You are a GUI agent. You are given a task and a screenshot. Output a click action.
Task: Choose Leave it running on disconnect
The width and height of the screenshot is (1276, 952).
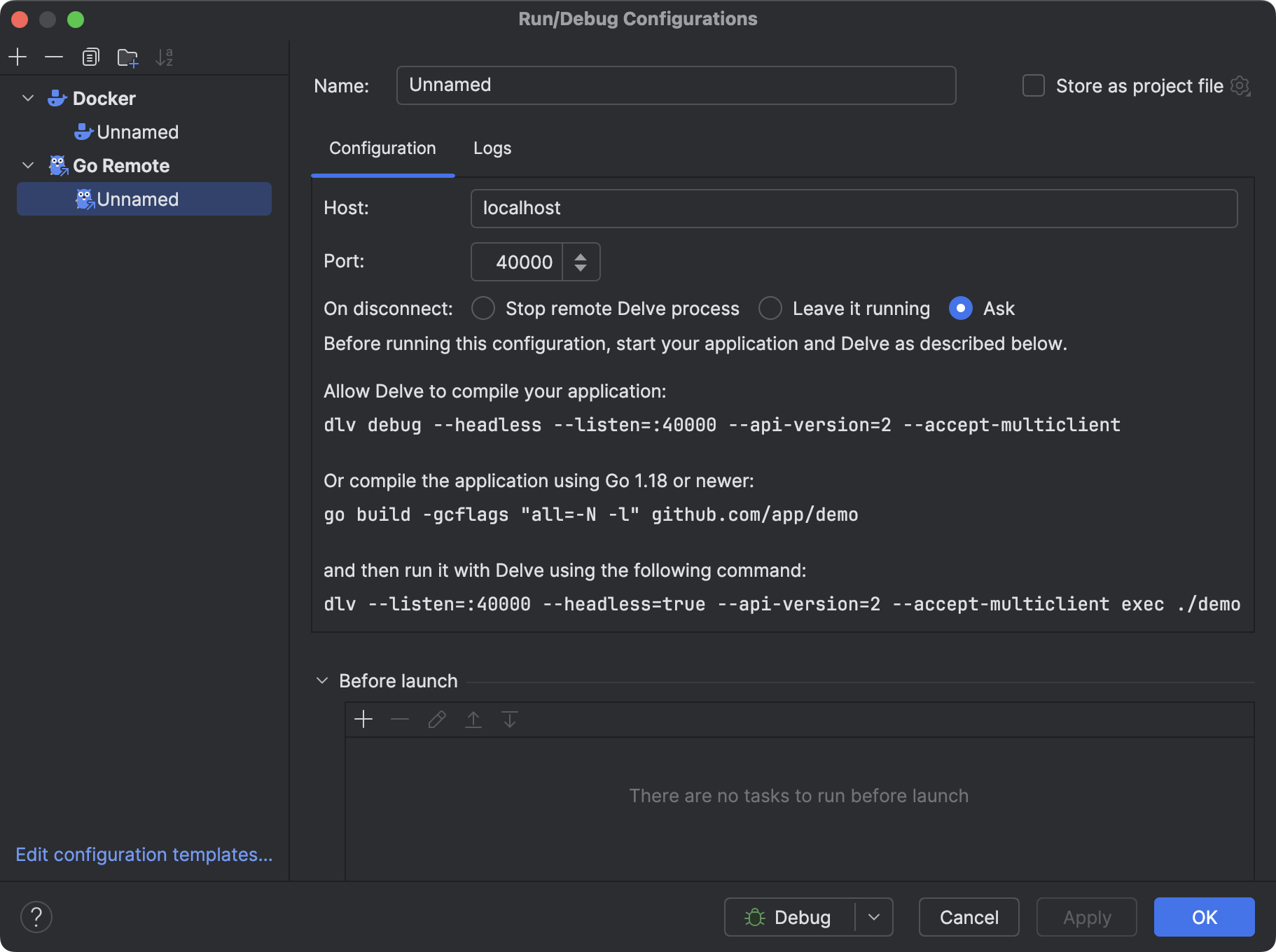(769, 308)
